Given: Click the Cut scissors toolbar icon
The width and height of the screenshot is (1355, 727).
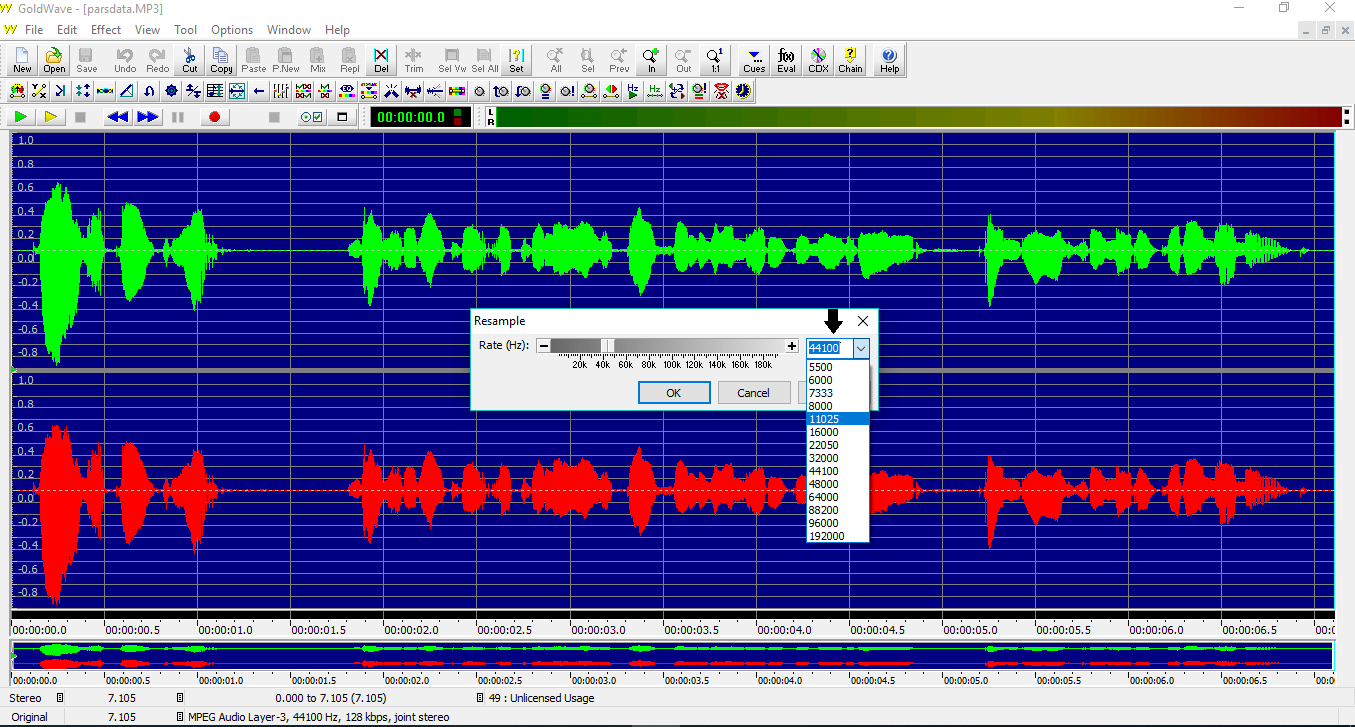Looking at the screenshot, I should (190, 60).
